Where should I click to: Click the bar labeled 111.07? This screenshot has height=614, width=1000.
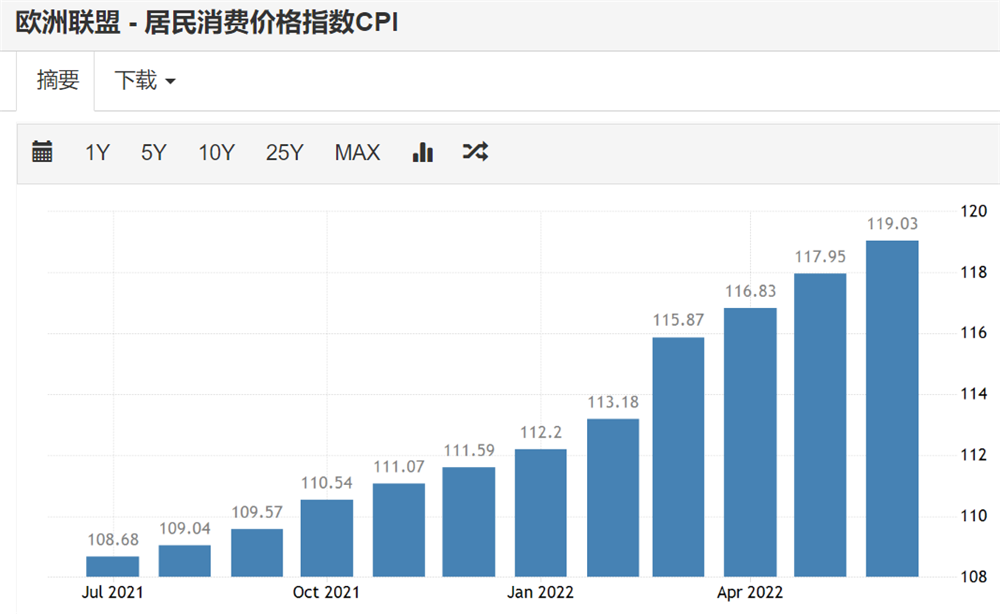click(399, 530)
